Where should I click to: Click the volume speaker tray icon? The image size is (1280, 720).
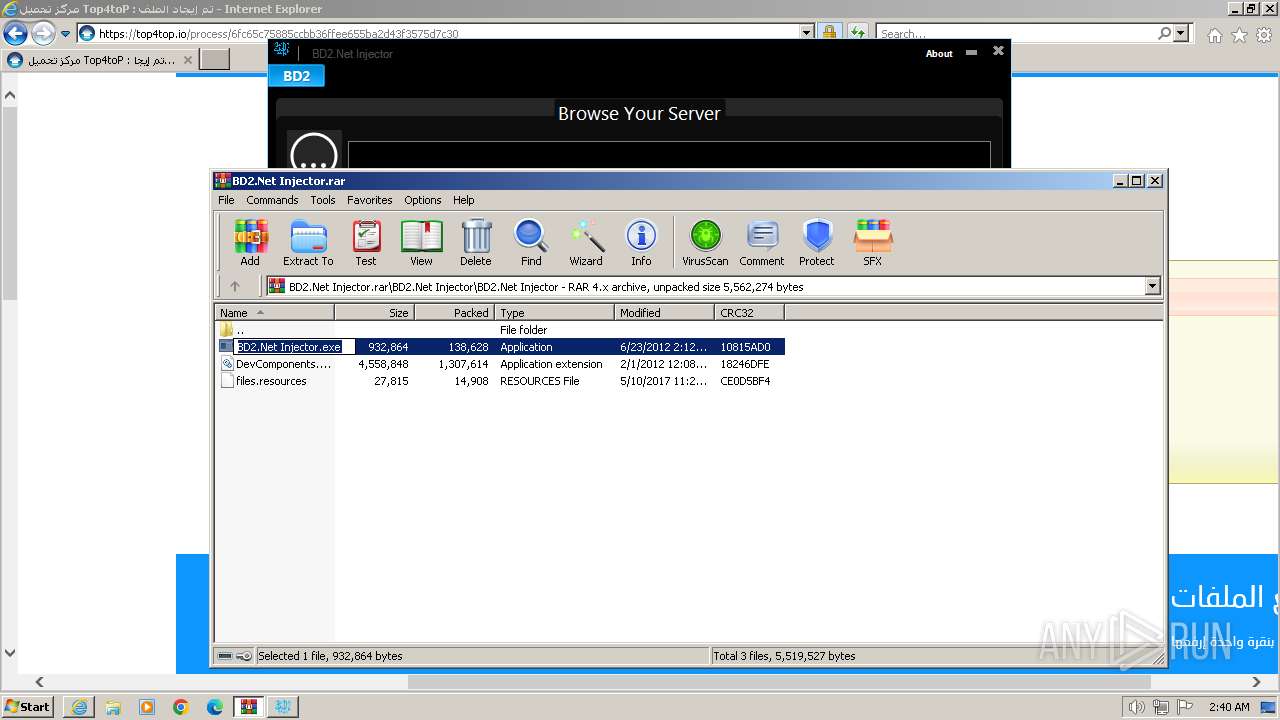coord(1136,707)
